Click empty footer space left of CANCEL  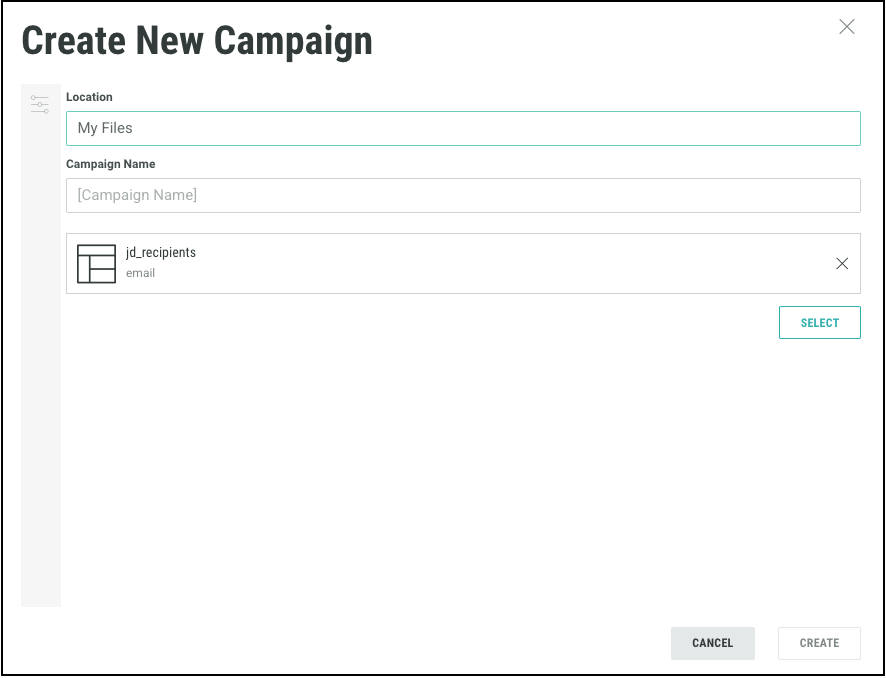pos(350,643)
